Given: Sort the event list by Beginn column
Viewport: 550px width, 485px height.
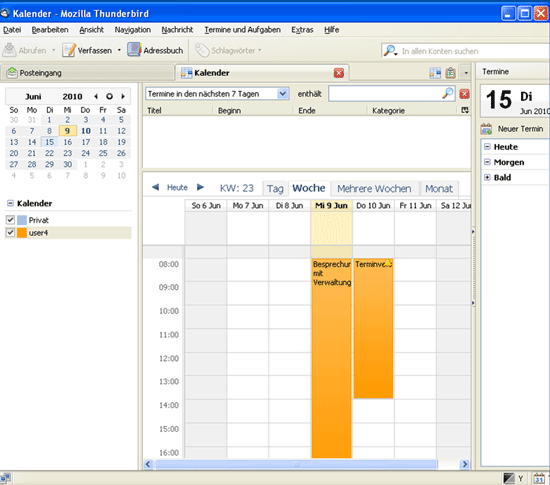Looking at the screenshot, I should click(x=253, y=110).
